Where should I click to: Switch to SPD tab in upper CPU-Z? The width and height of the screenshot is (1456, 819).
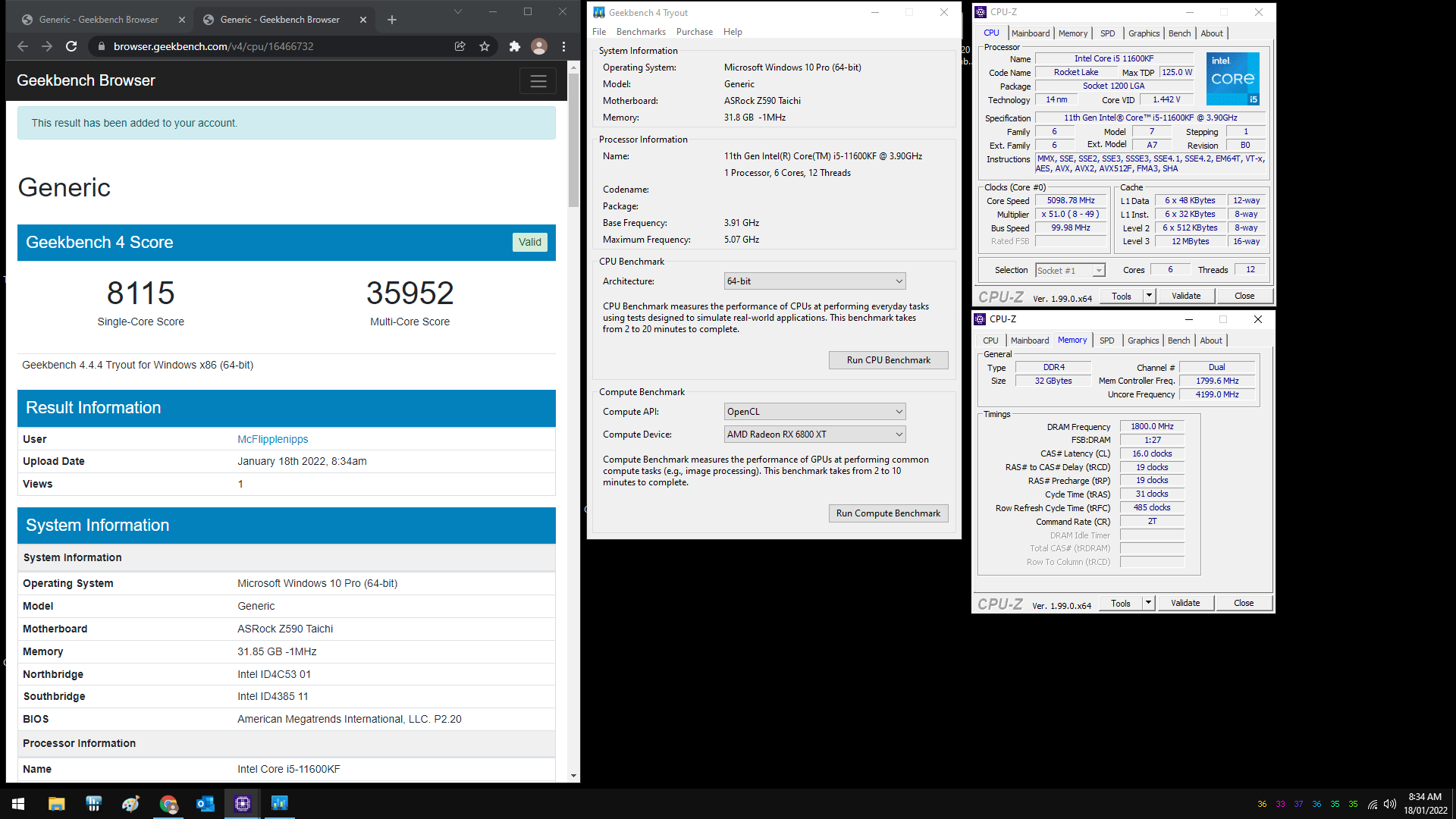(x=1108, y=33)
